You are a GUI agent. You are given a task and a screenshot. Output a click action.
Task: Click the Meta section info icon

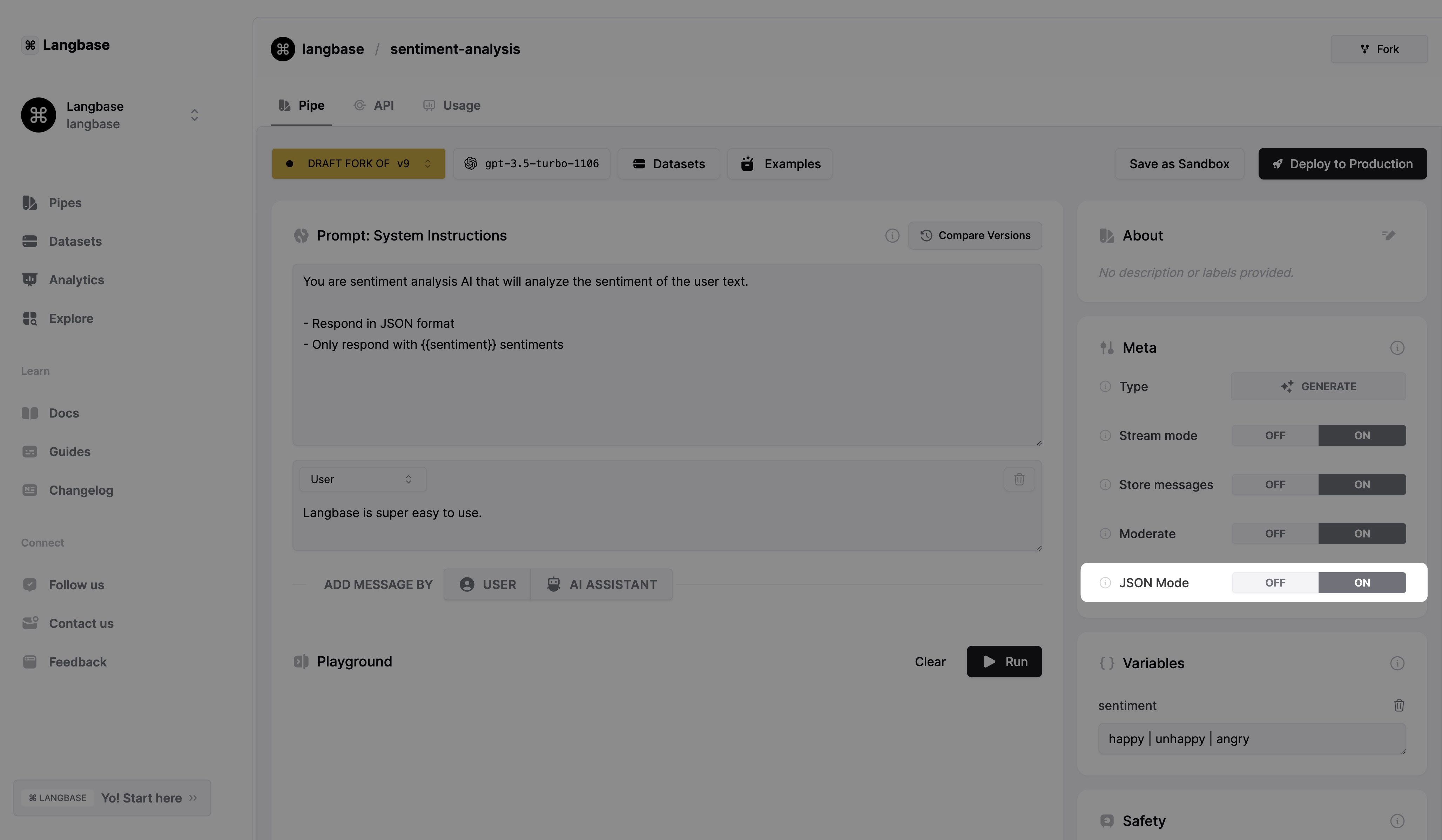tap(1397, 348)
